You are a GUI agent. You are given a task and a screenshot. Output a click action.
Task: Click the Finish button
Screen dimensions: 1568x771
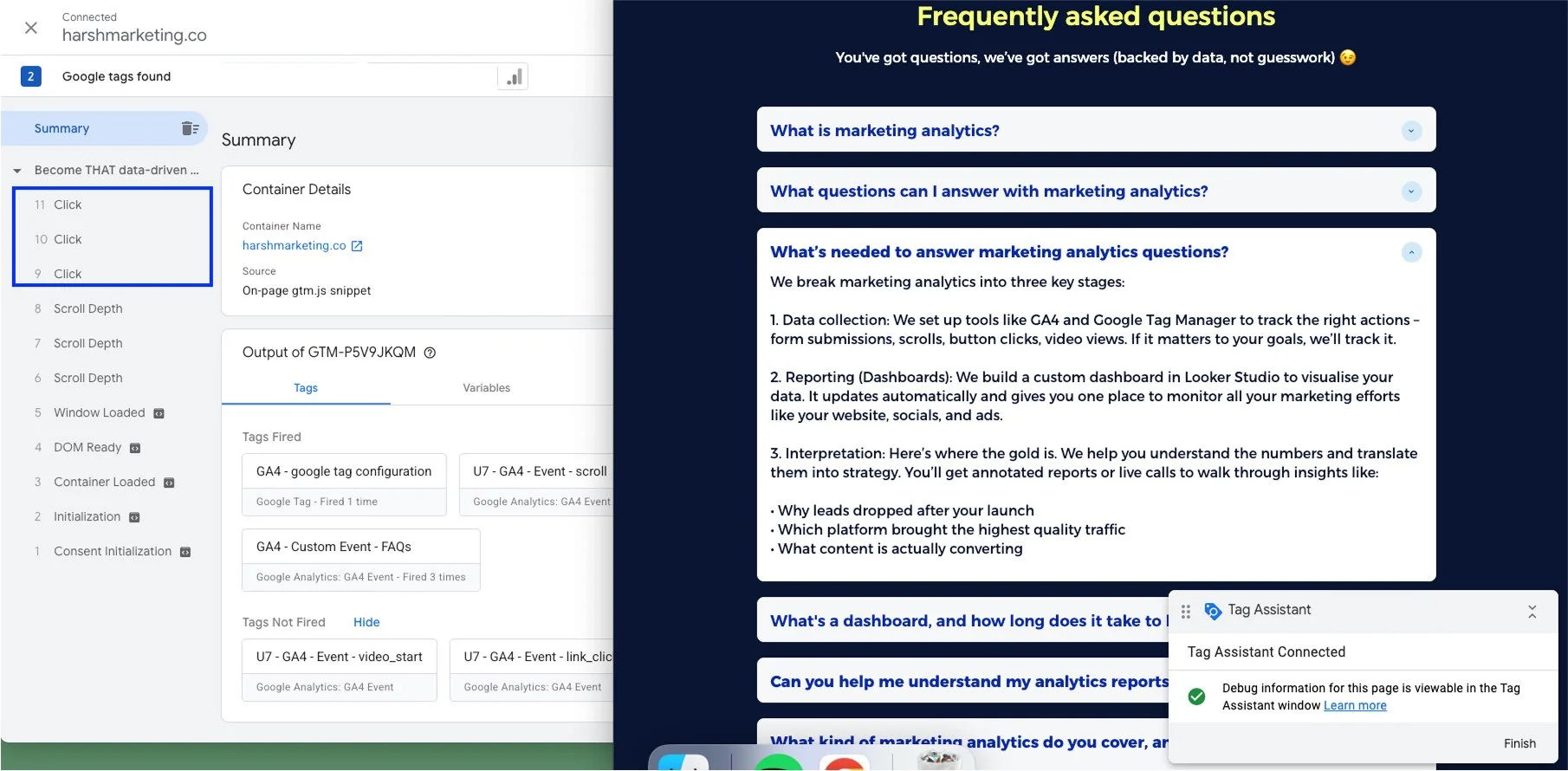1519,743
